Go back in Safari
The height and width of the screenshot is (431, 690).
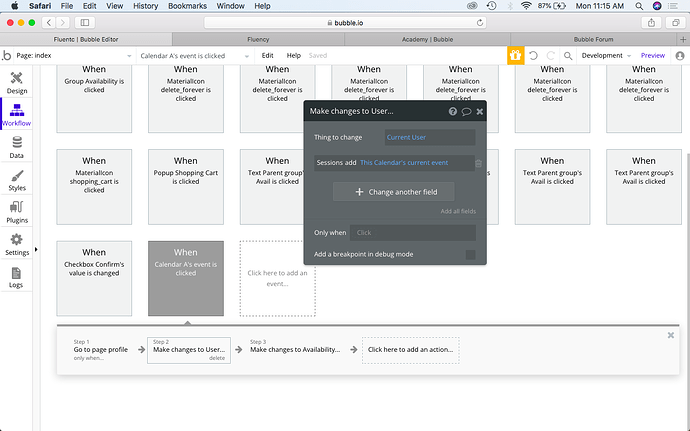(x=49, y=22)
